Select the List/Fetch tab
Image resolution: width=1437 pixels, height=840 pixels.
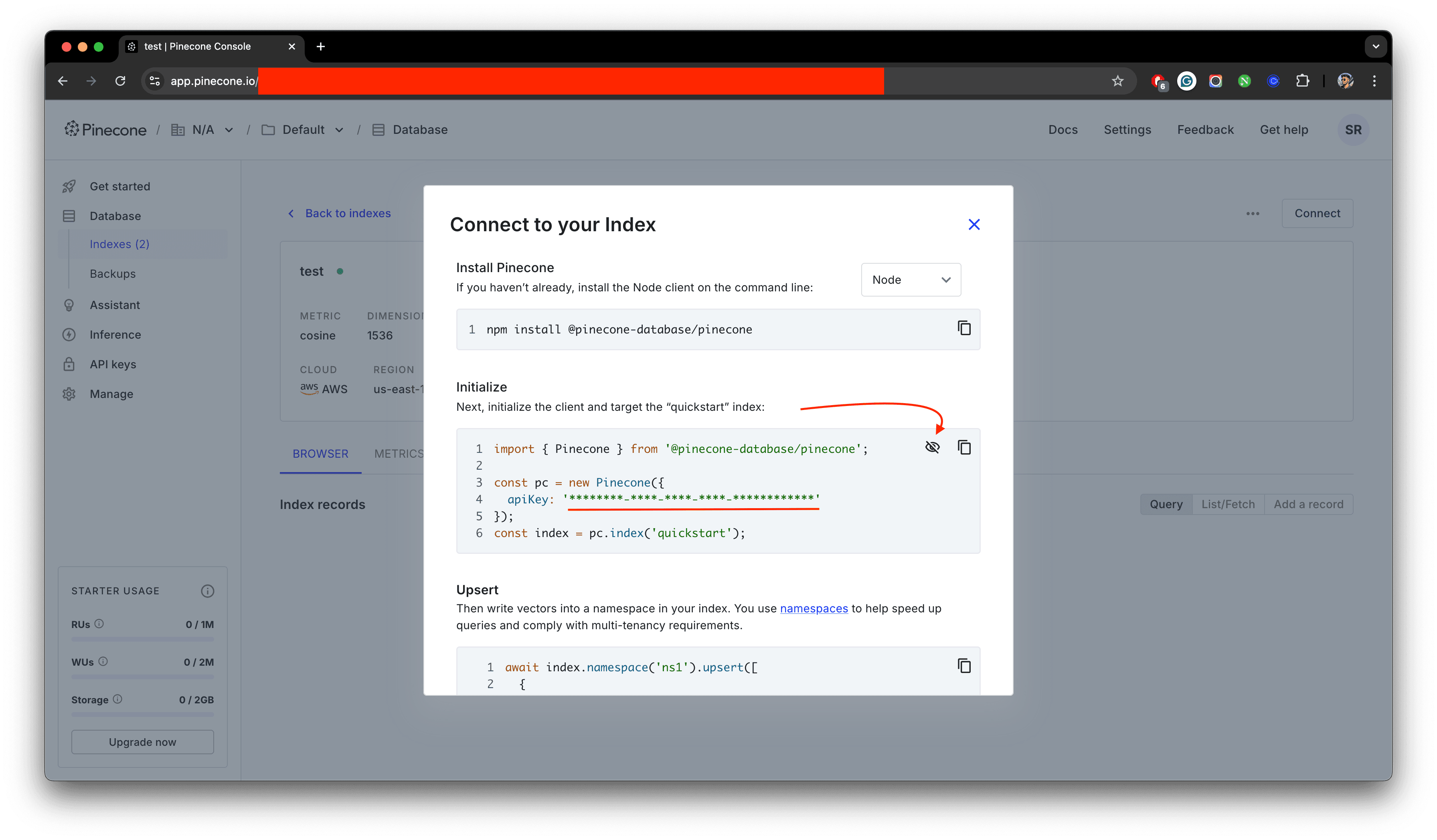pos(1228,505)
